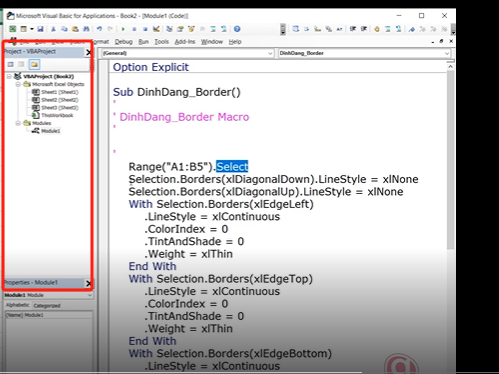Click the Outdent icon in Edit toolbar

364,29
